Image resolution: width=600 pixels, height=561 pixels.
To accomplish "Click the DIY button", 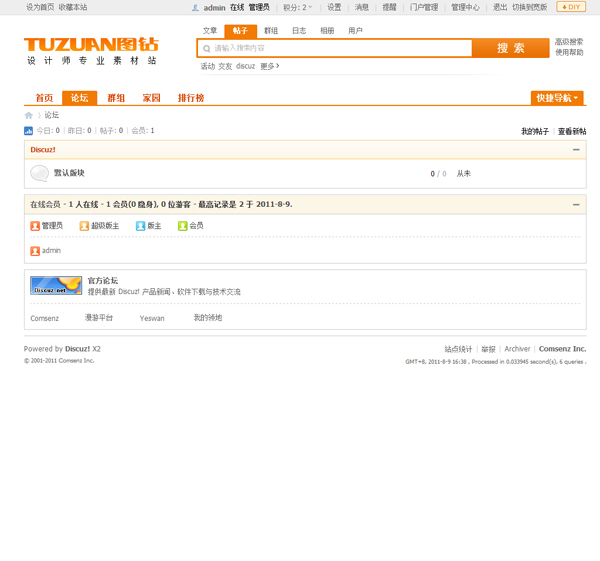I will coord(571,7).
